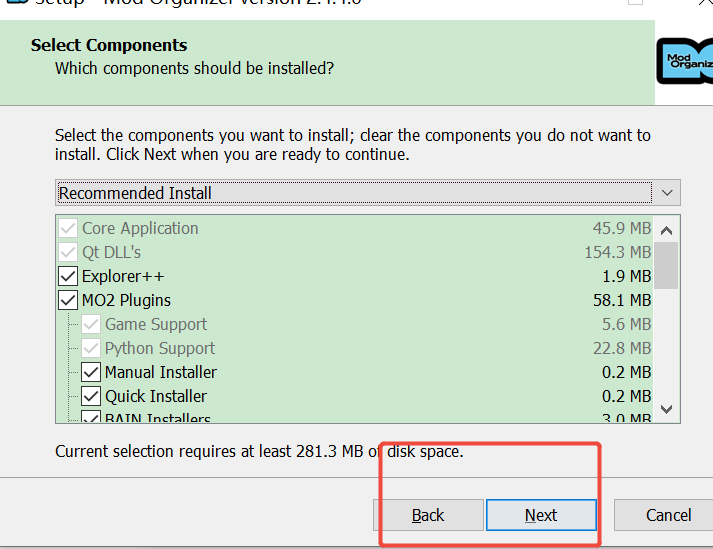Click the component list scrollbar thumb

667,264
